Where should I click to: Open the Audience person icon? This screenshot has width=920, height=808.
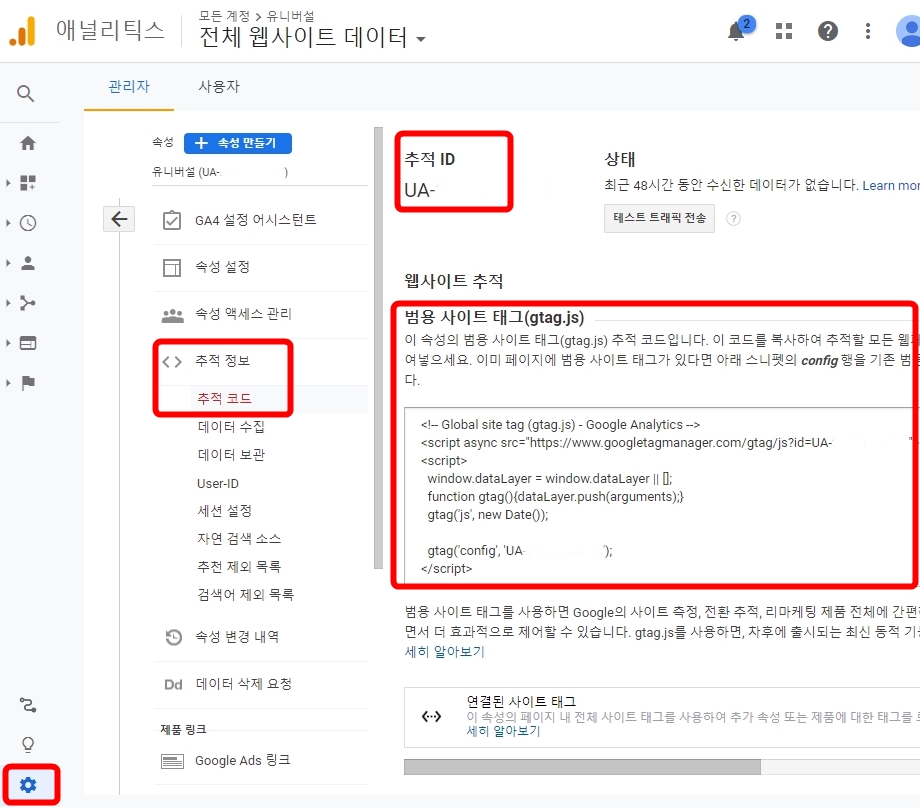tap(28, 263)
